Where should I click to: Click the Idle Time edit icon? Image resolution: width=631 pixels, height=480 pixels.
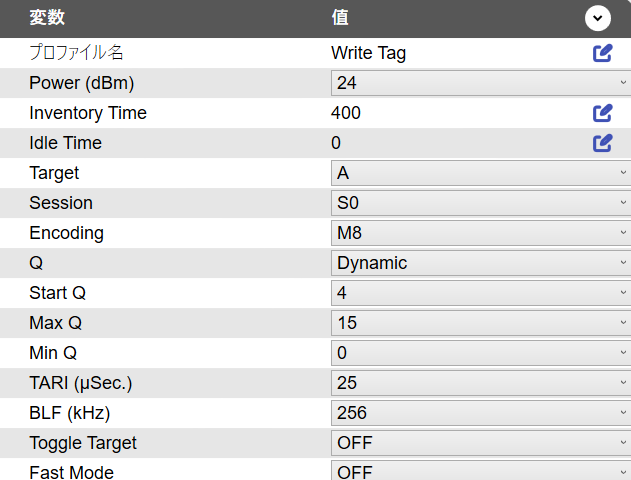[x=602, y=143]
